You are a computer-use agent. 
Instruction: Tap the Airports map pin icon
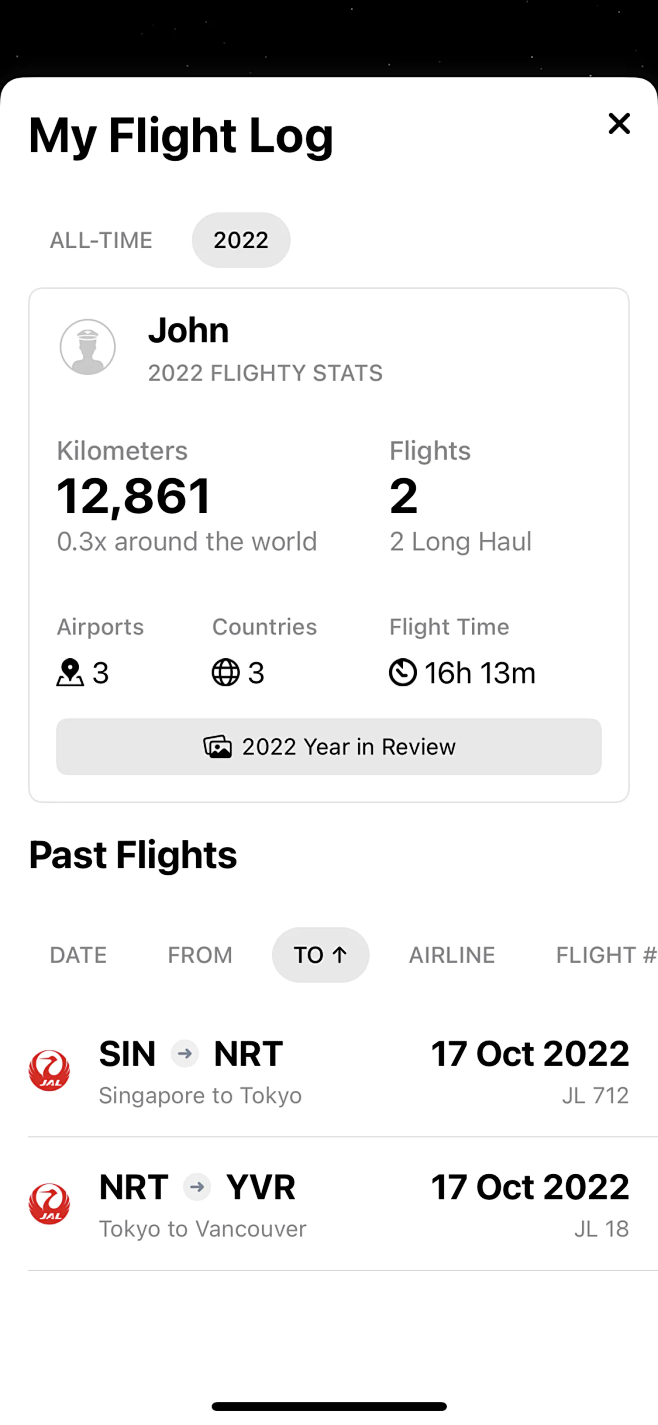(70, 673)
